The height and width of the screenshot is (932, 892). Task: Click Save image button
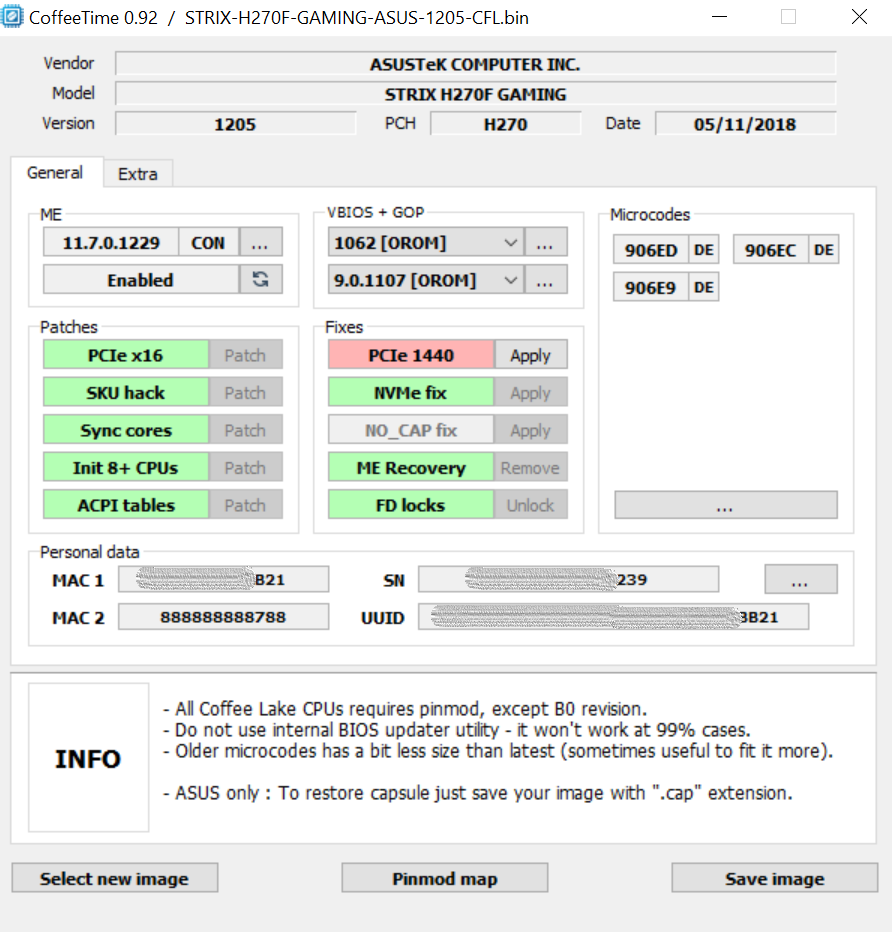click(x=775, y=878)
